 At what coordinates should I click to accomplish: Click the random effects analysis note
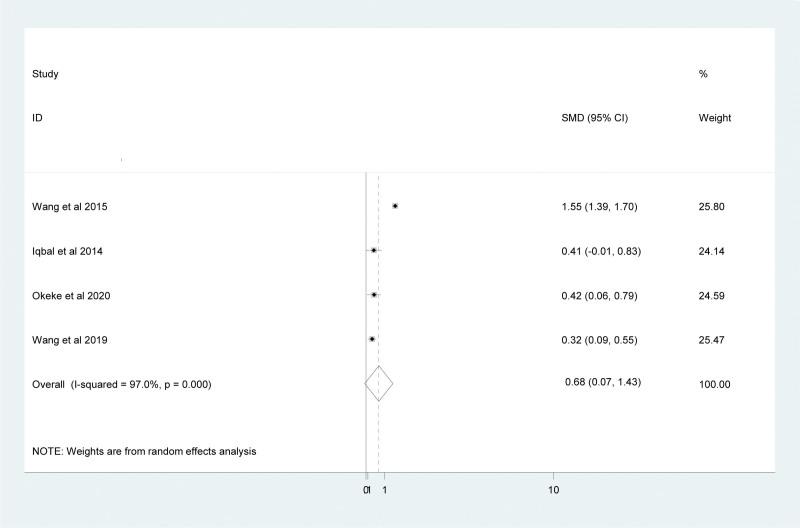[144, 451]
